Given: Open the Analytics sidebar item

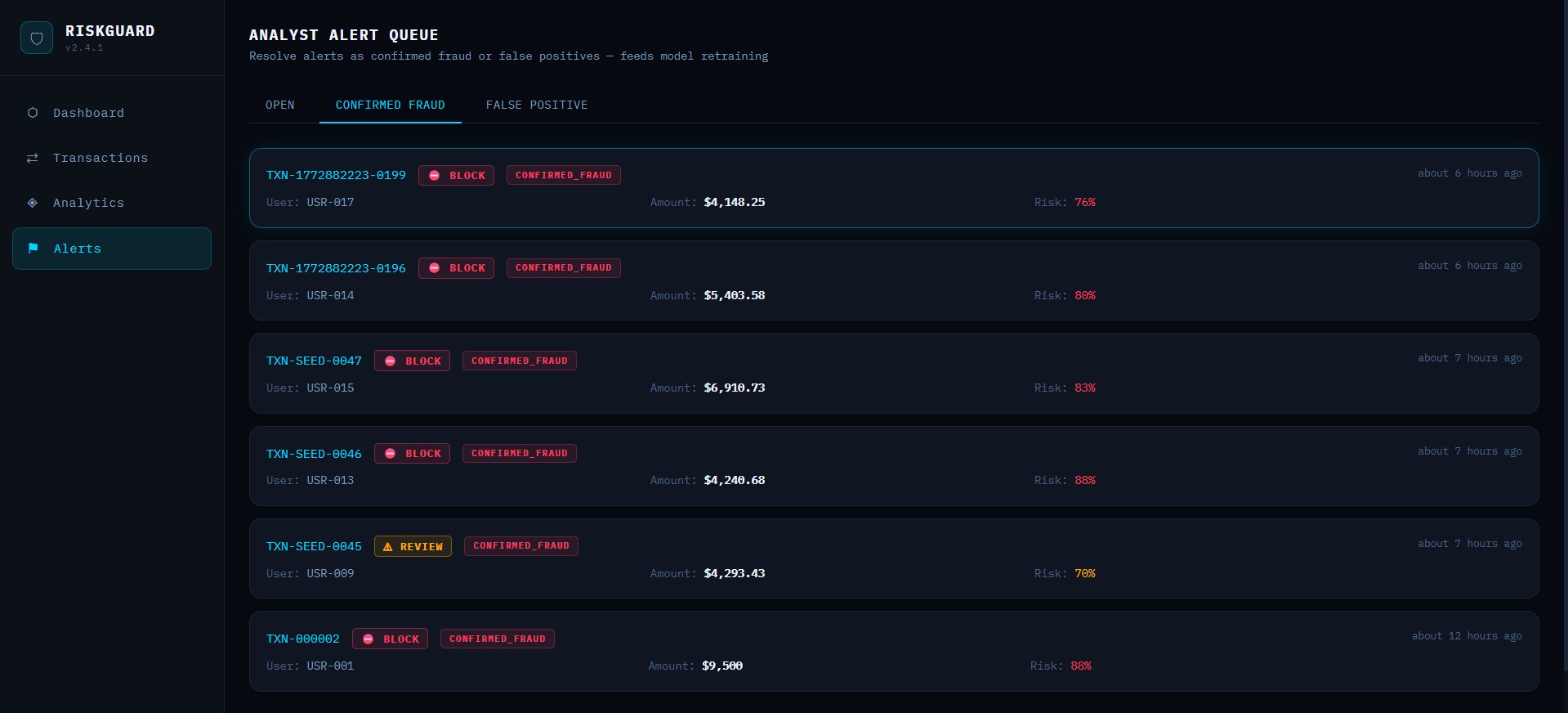Looking at the screenshot, I should 88,203.
